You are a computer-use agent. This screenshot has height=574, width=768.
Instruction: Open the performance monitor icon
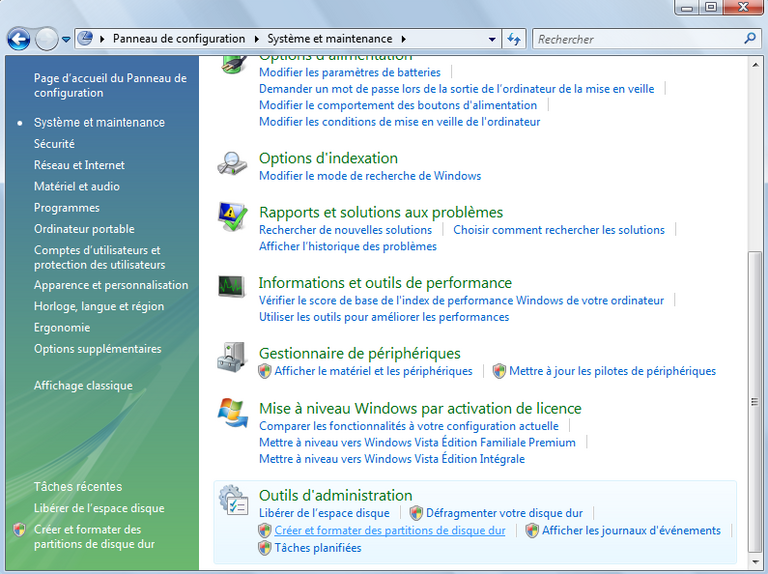pos(232,286)
